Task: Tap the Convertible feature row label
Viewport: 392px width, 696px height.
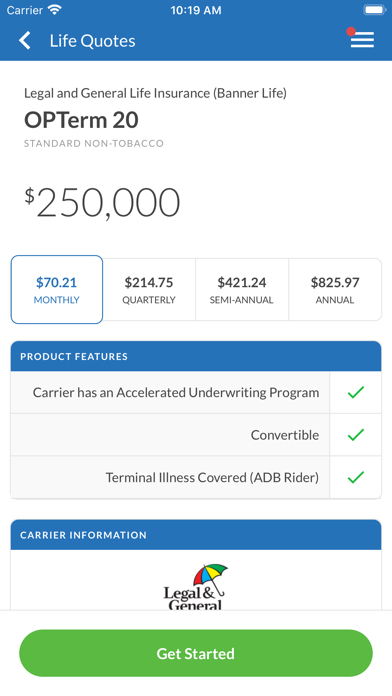Action: tap(285, 435)
